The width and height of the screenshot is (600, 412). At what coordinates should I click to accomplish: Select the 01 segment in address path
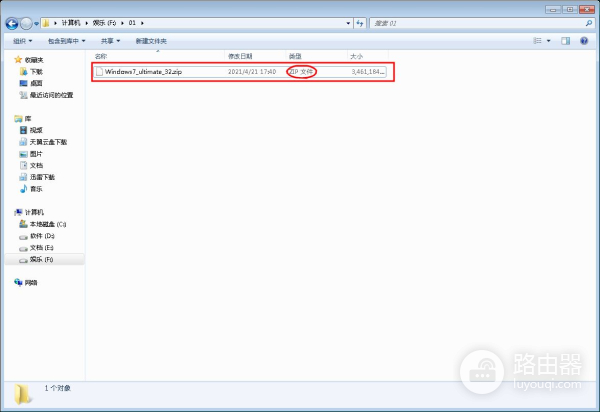click(x=132, y=23)
